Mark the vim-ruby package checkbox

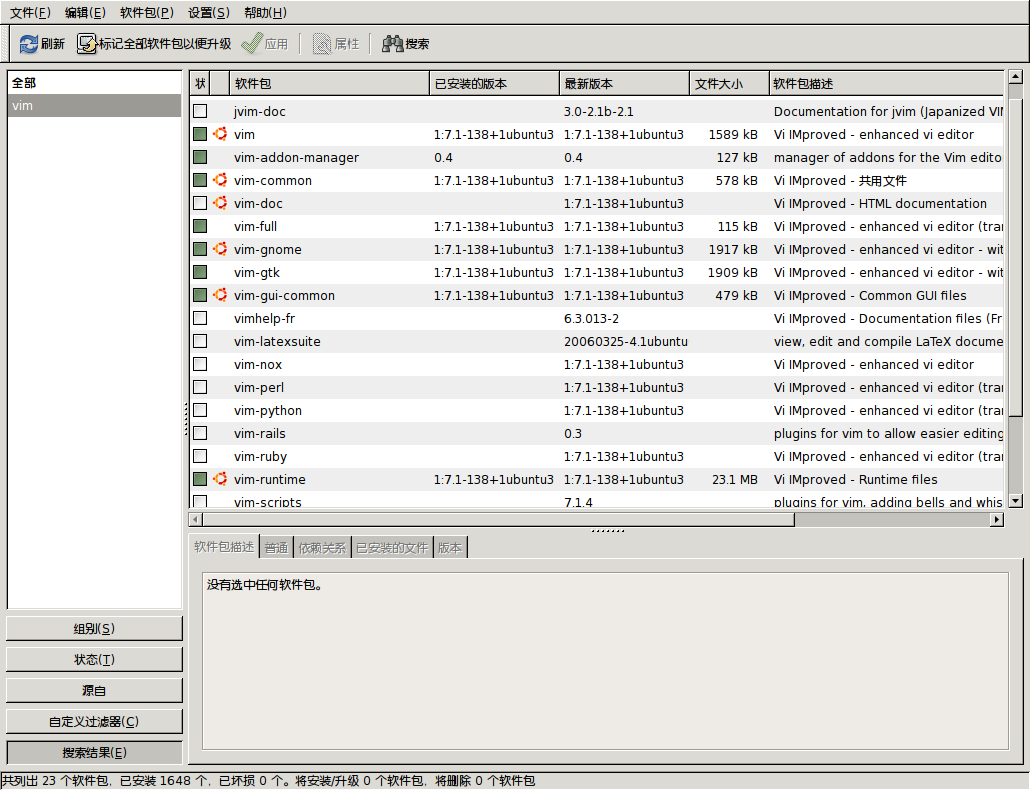pyautogui.click(x=200, y=456)
